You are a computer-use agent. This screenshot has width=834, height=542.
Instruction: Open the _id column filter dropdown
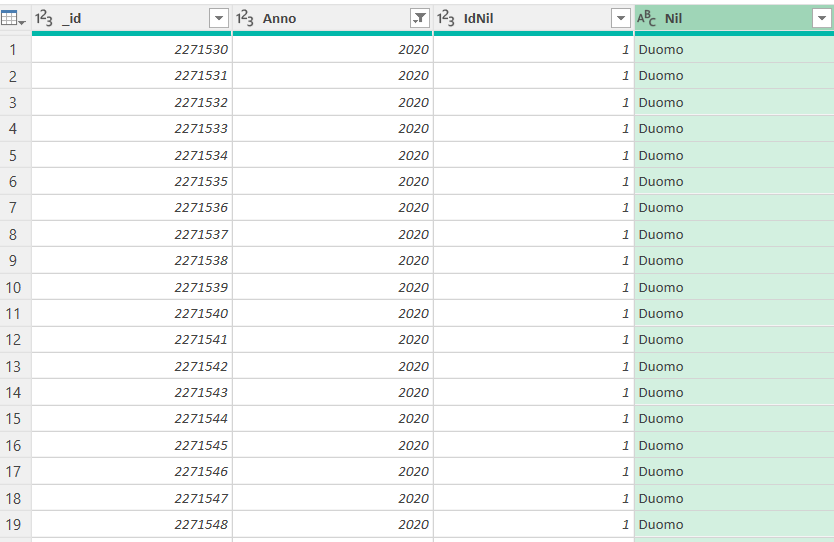tap(219, 18)
